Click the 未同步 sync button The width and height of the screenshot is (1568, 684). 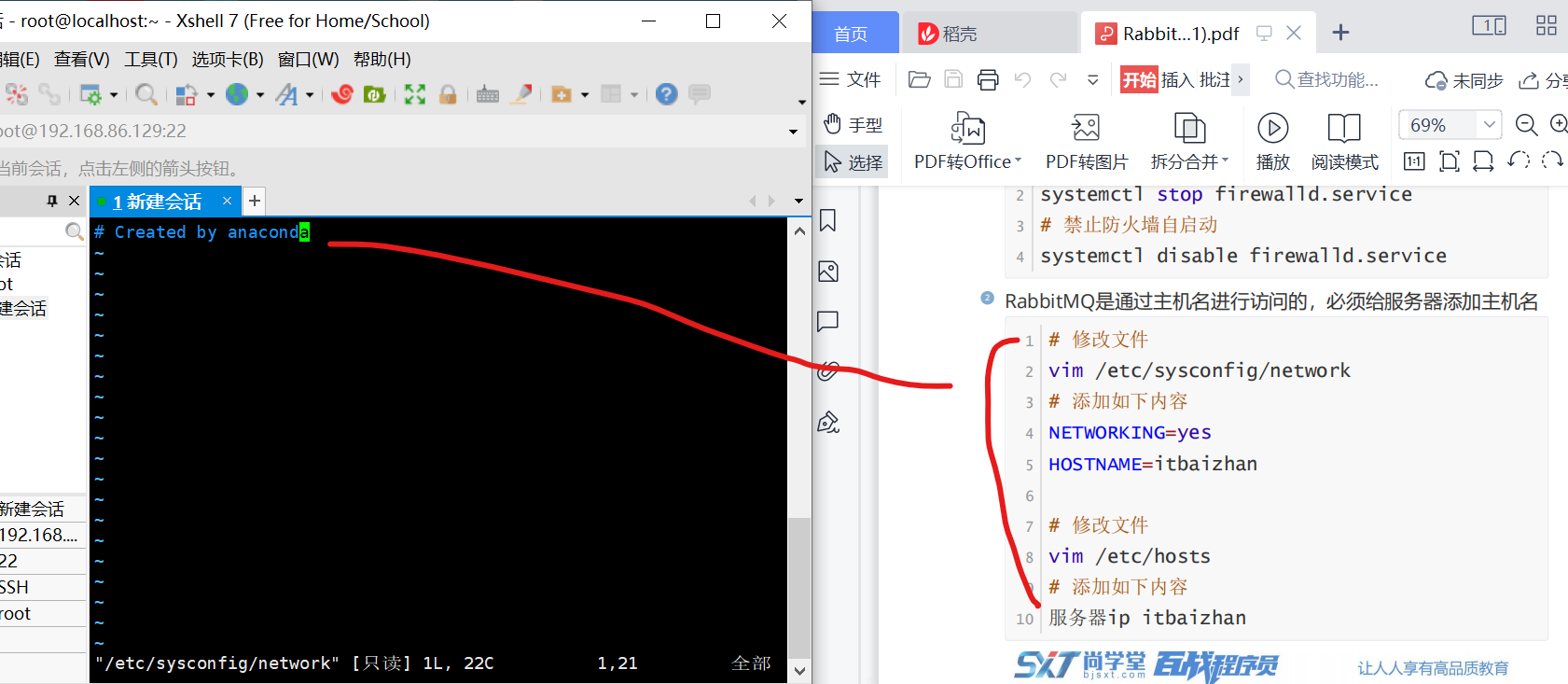(1464, 81)
